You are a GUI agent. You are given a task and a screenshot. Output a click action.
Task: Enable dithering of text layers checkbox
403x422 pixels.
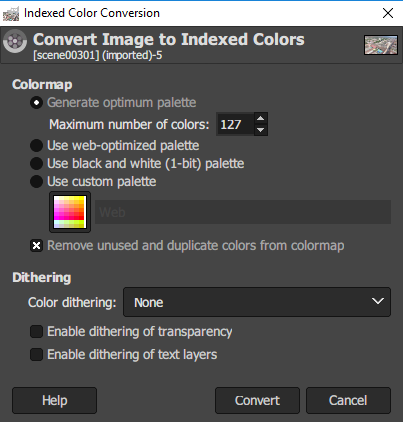[x=36, y=355]
